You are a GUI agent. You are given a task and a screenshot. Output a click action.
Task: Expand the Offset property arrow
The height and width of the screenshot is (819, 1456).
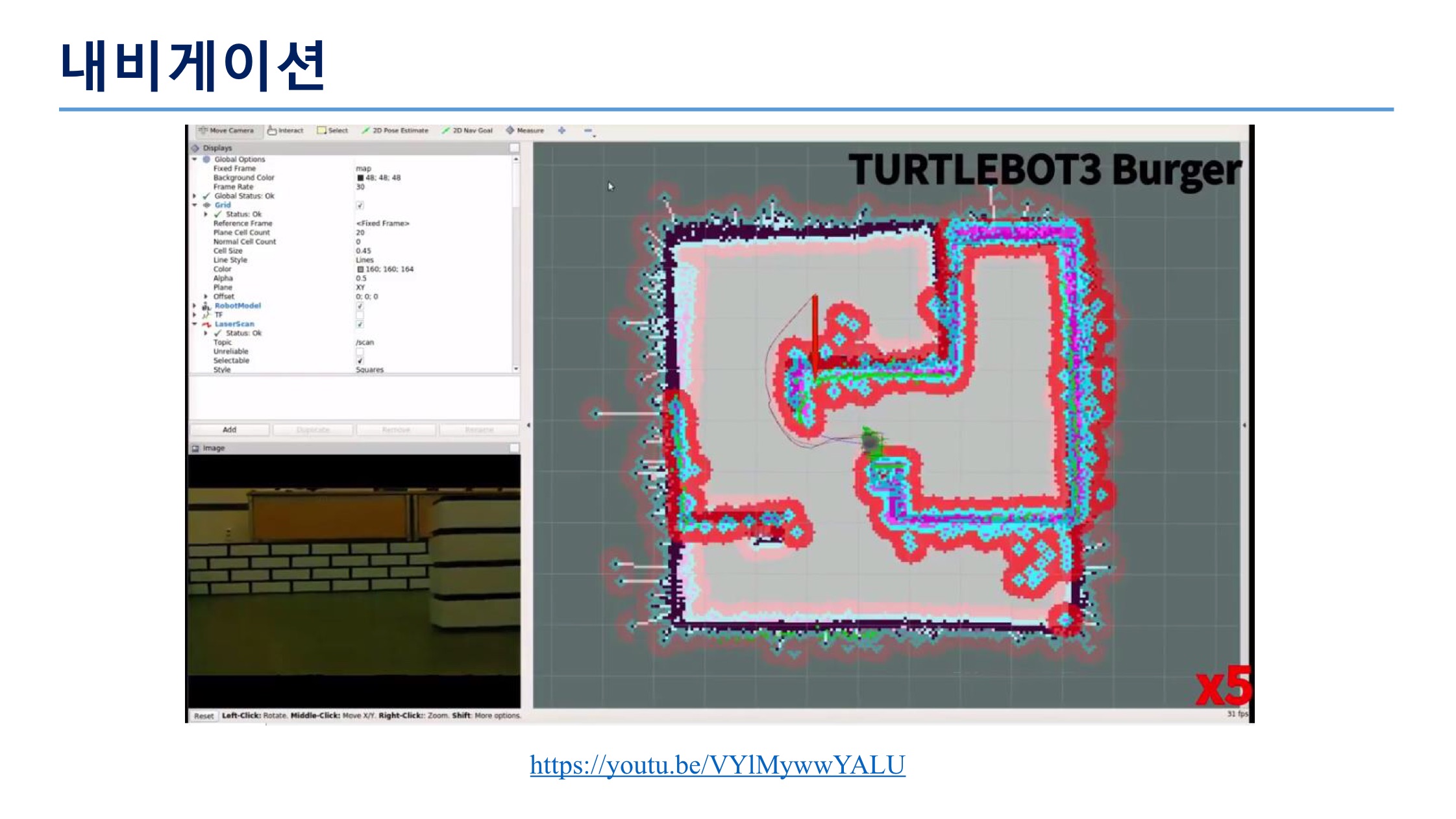(x=206, y=297)
